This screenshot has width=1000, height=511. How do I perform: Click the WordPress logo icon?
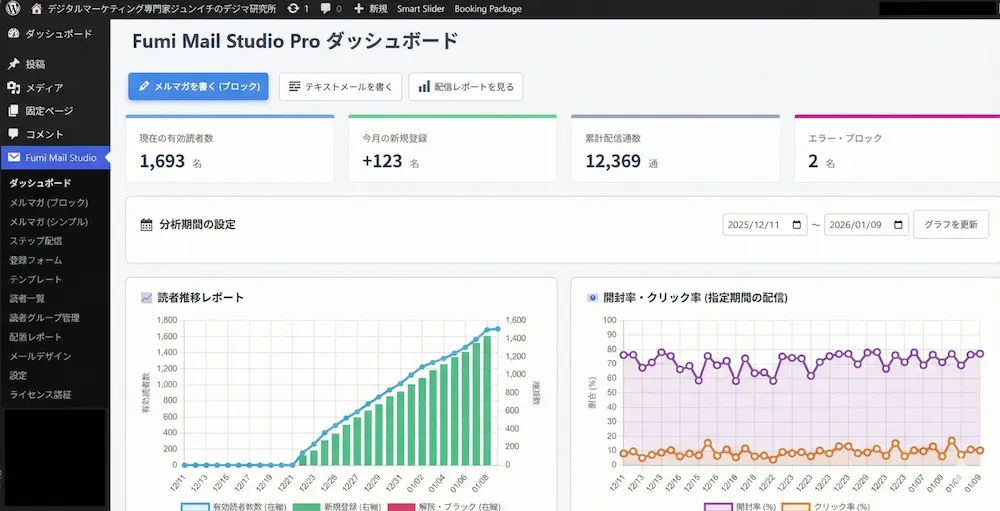point(12,8)
